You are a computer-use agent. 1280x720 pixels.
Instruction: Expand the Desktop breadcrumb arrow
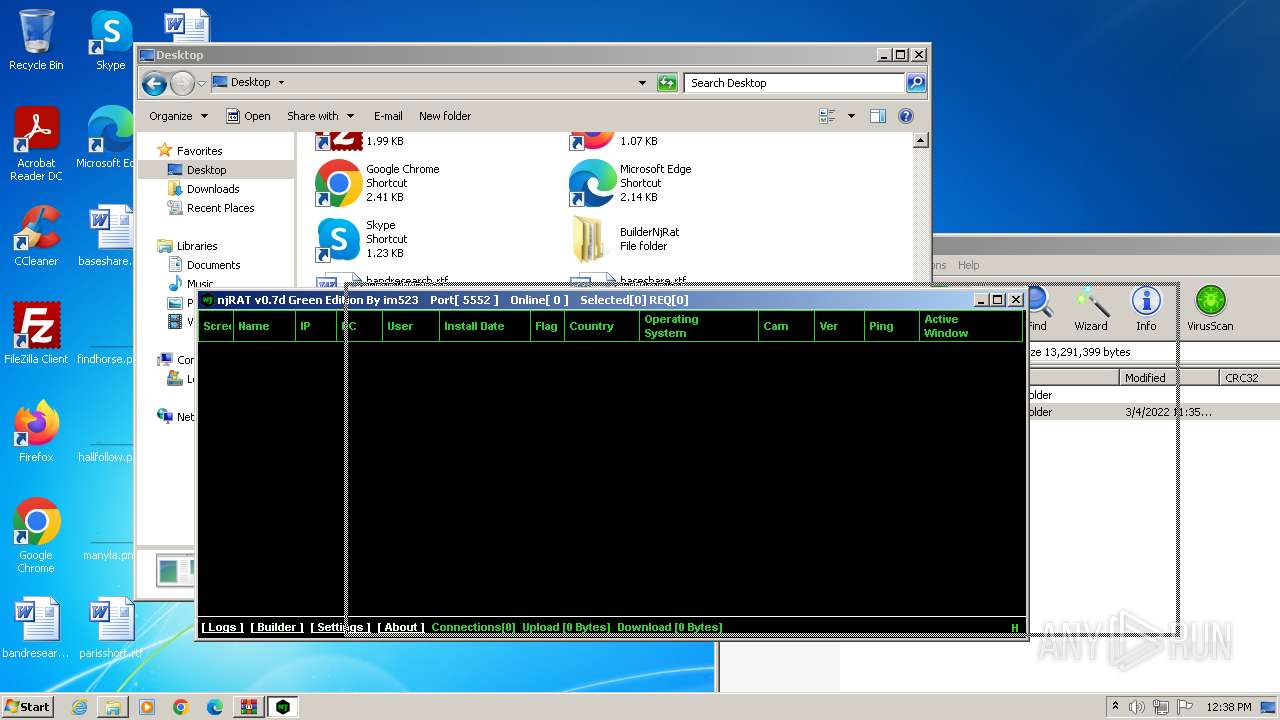pos(281,83)
